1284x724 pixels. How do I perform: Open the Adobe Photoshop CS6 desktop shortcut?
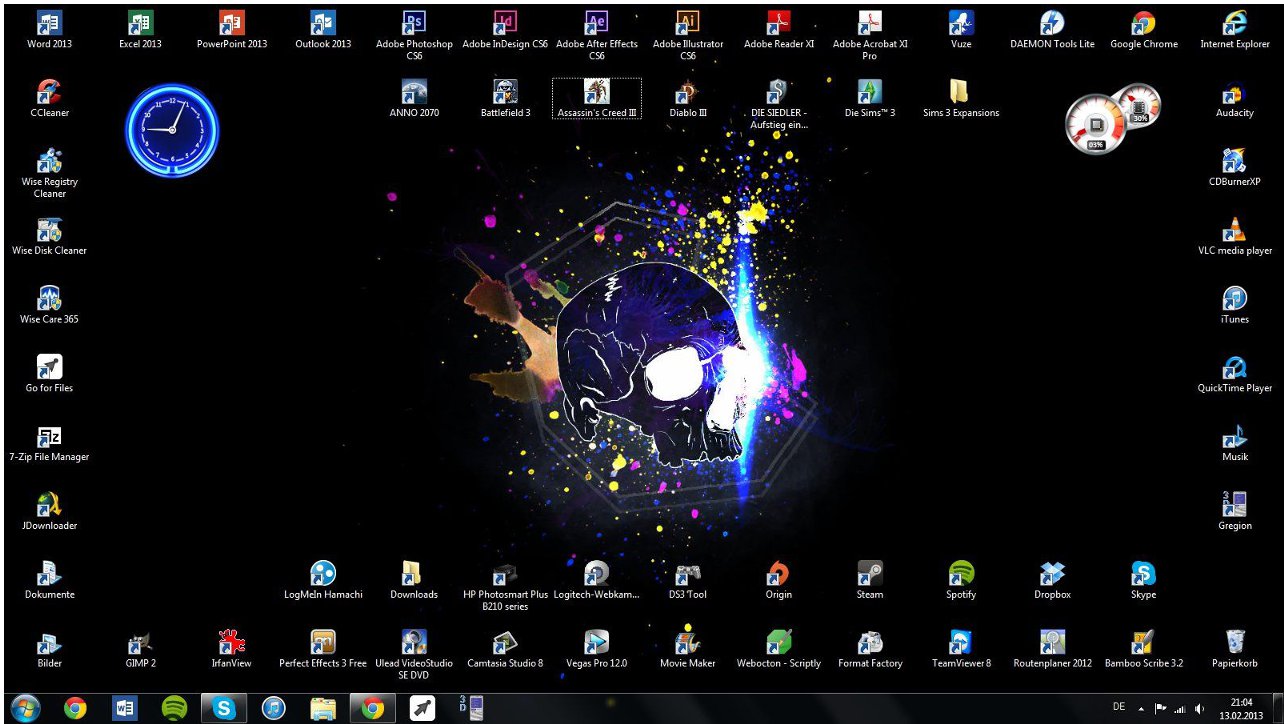coord(414,24)
